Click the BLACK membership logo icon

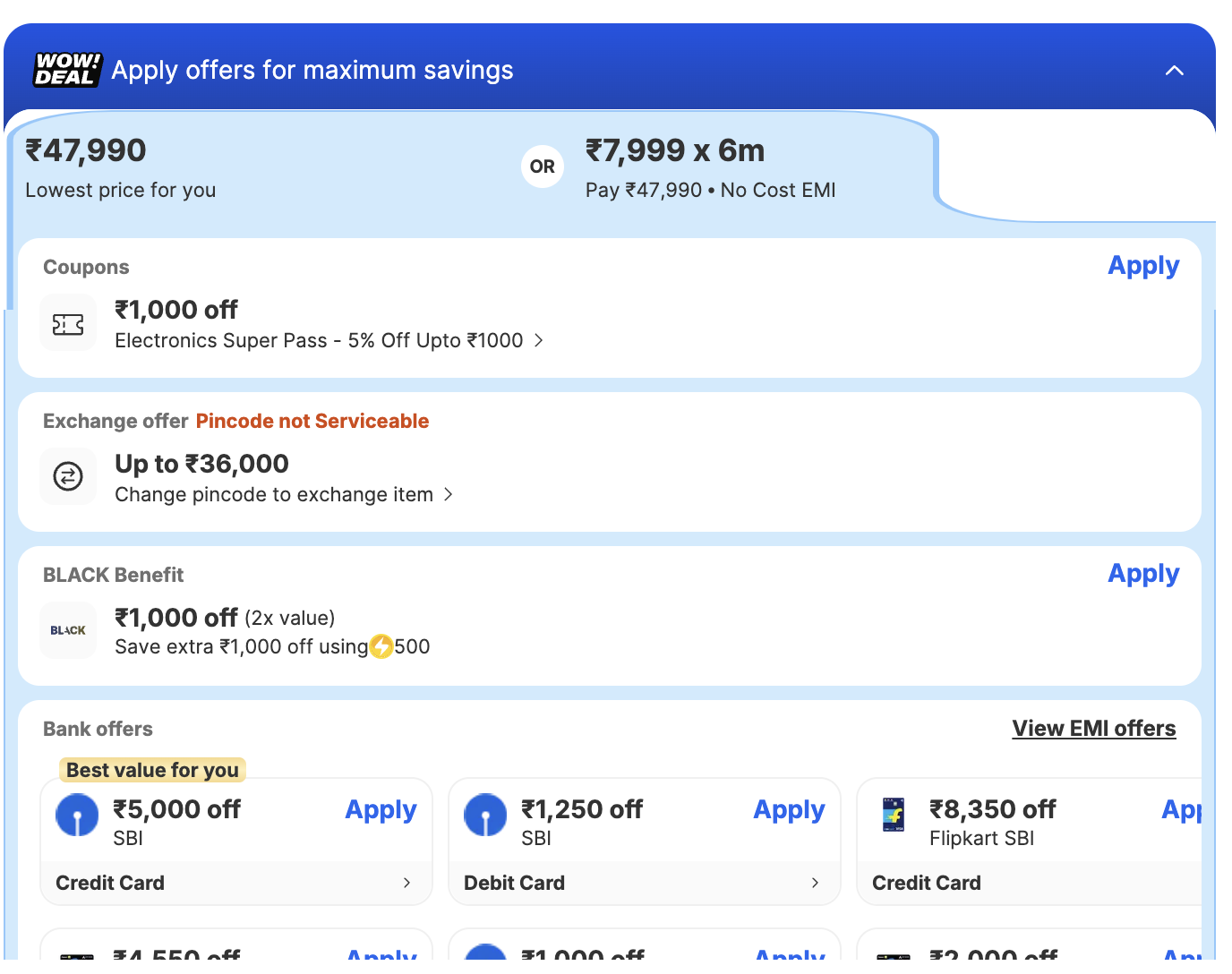coord(68,630)
